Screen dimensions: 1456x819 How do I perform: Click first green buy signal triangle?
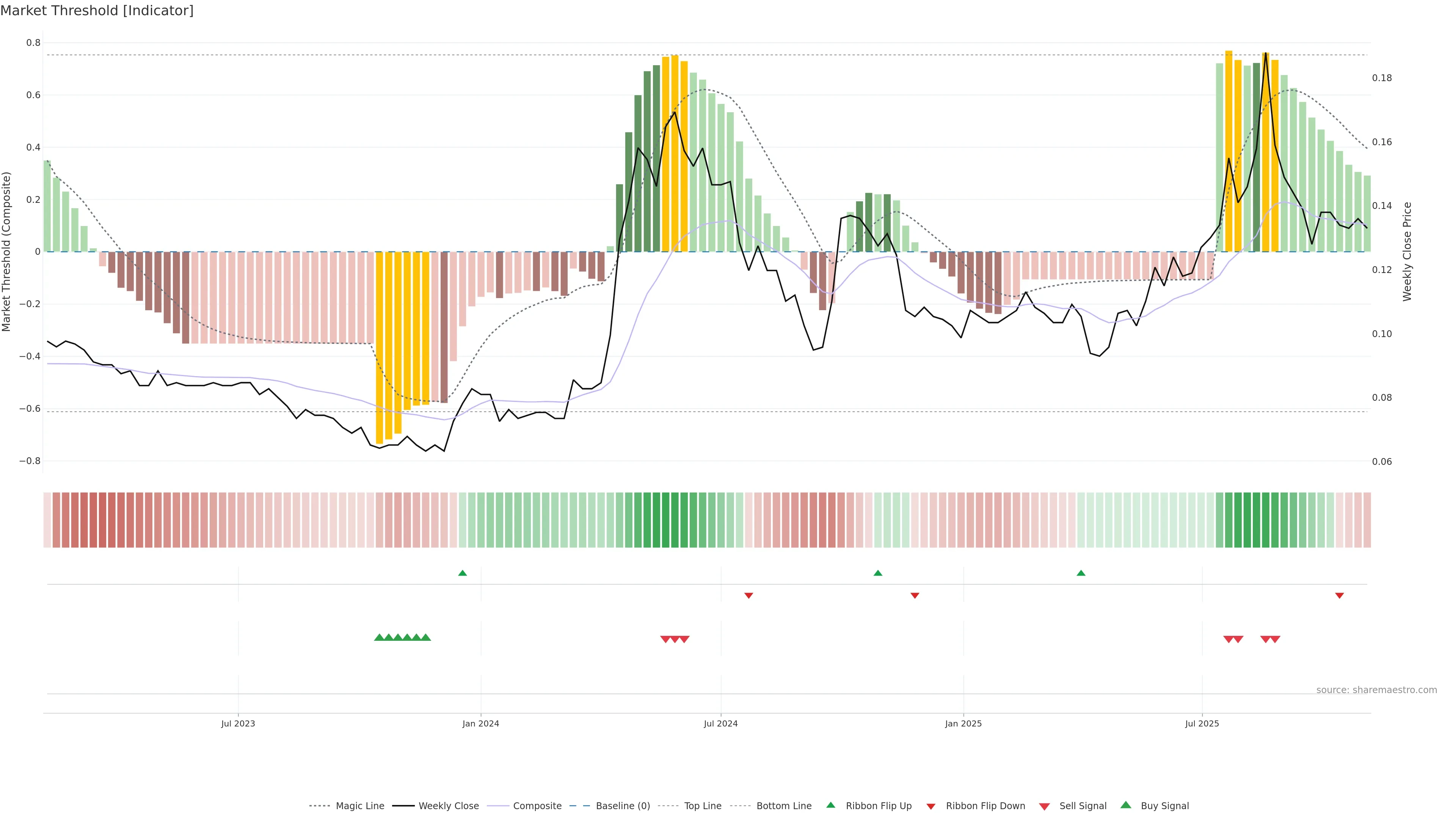click(x=379, y=637)
